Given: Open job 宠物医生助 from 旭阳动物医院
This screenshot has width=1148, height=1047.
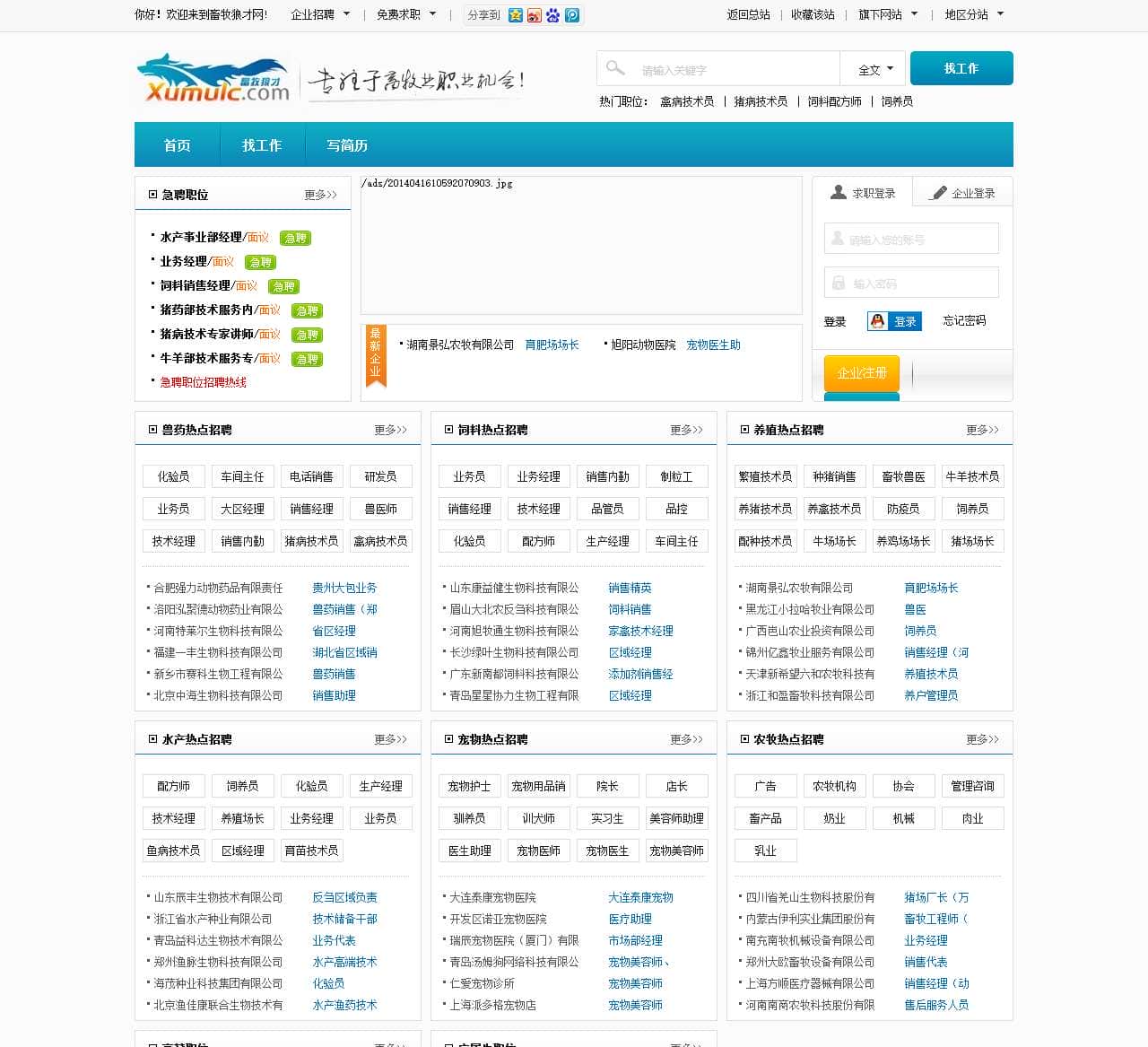Looking at the screenshot, I should pyautogui.click(x=713, y=345).
